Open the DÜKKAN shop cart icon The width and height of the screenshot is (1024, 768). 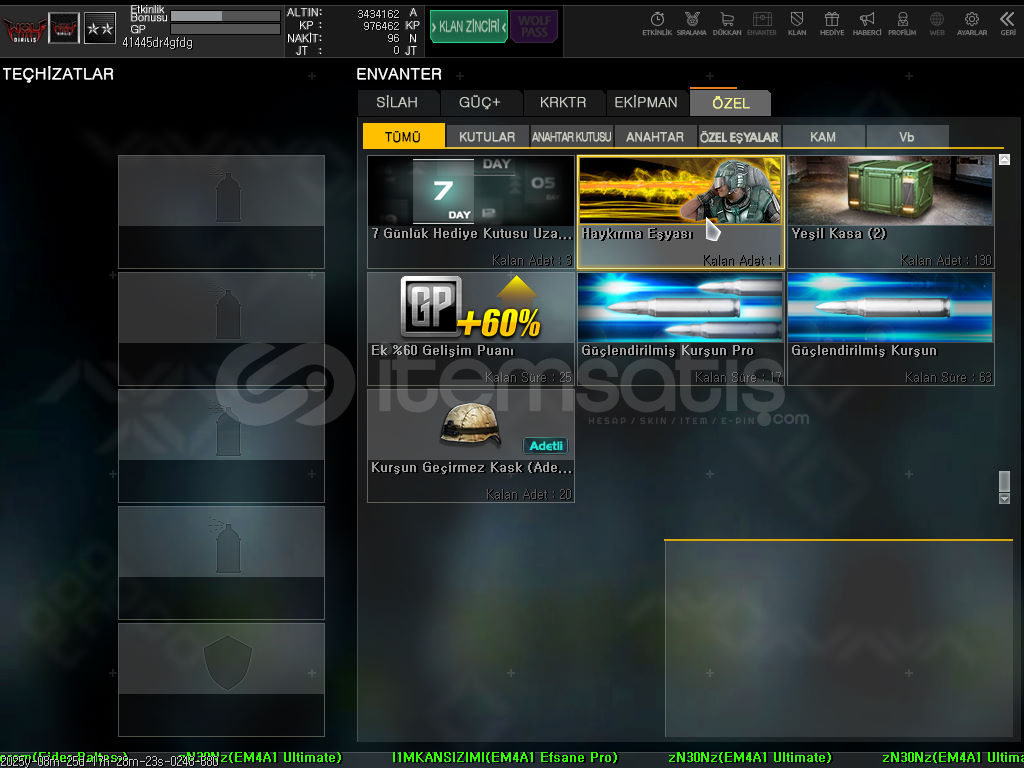(x=727, y=24)
